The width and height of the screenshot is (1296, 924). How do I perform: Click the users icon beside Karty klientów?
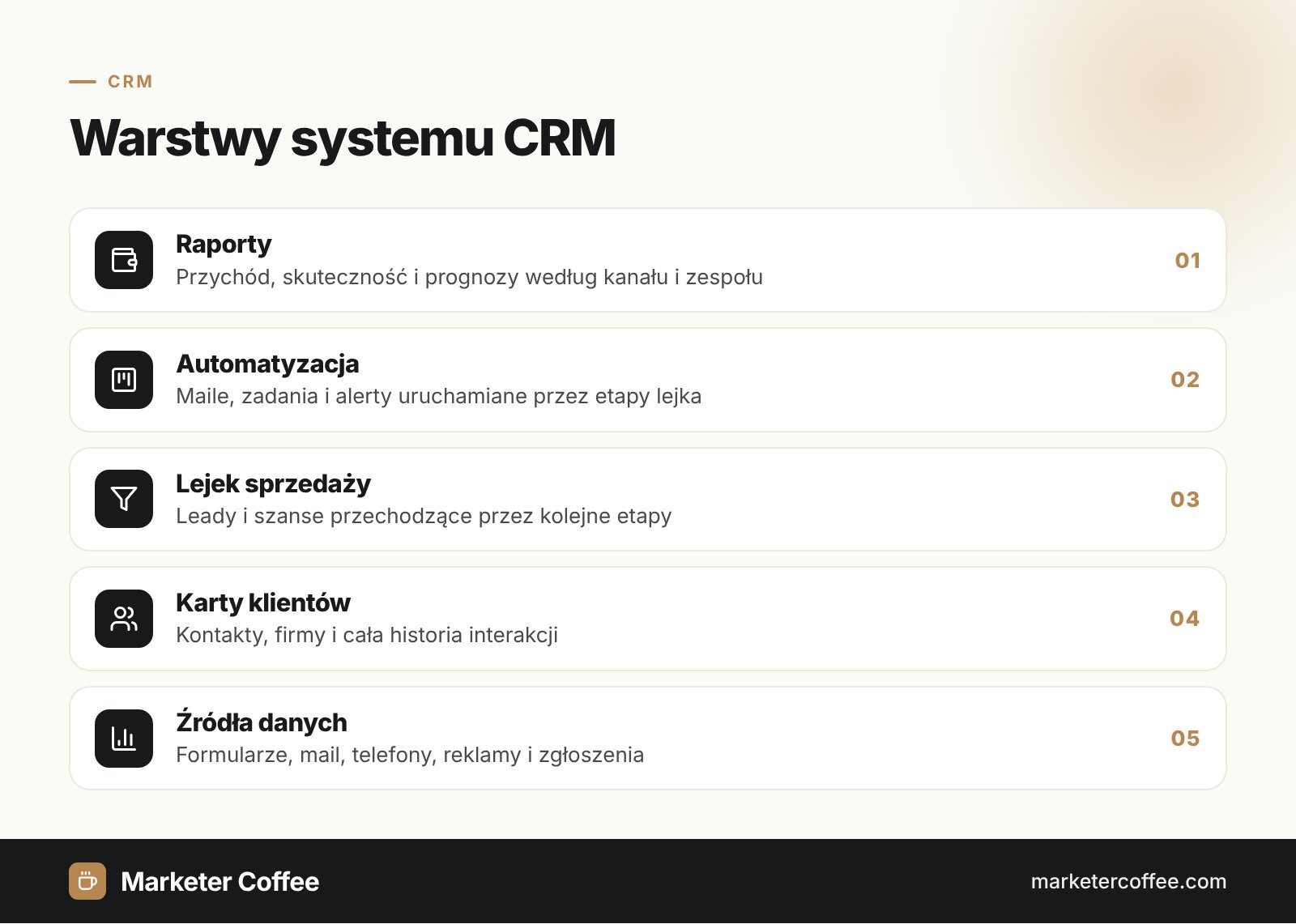click(124, 619)
